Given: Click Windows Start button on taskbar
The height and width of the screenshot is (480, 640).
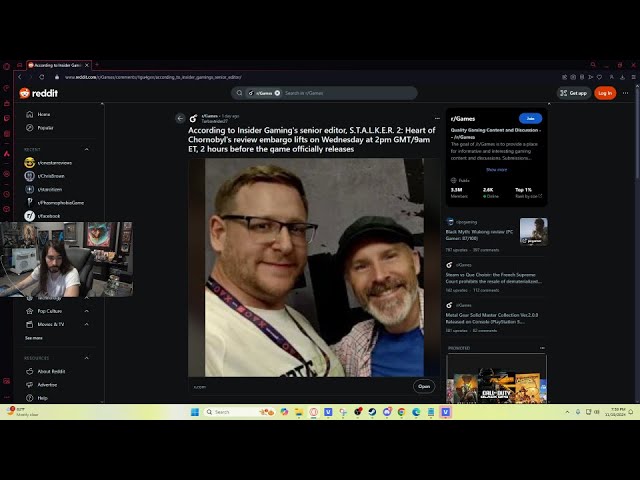Looking at the screenshot, I should click(194, 411).
